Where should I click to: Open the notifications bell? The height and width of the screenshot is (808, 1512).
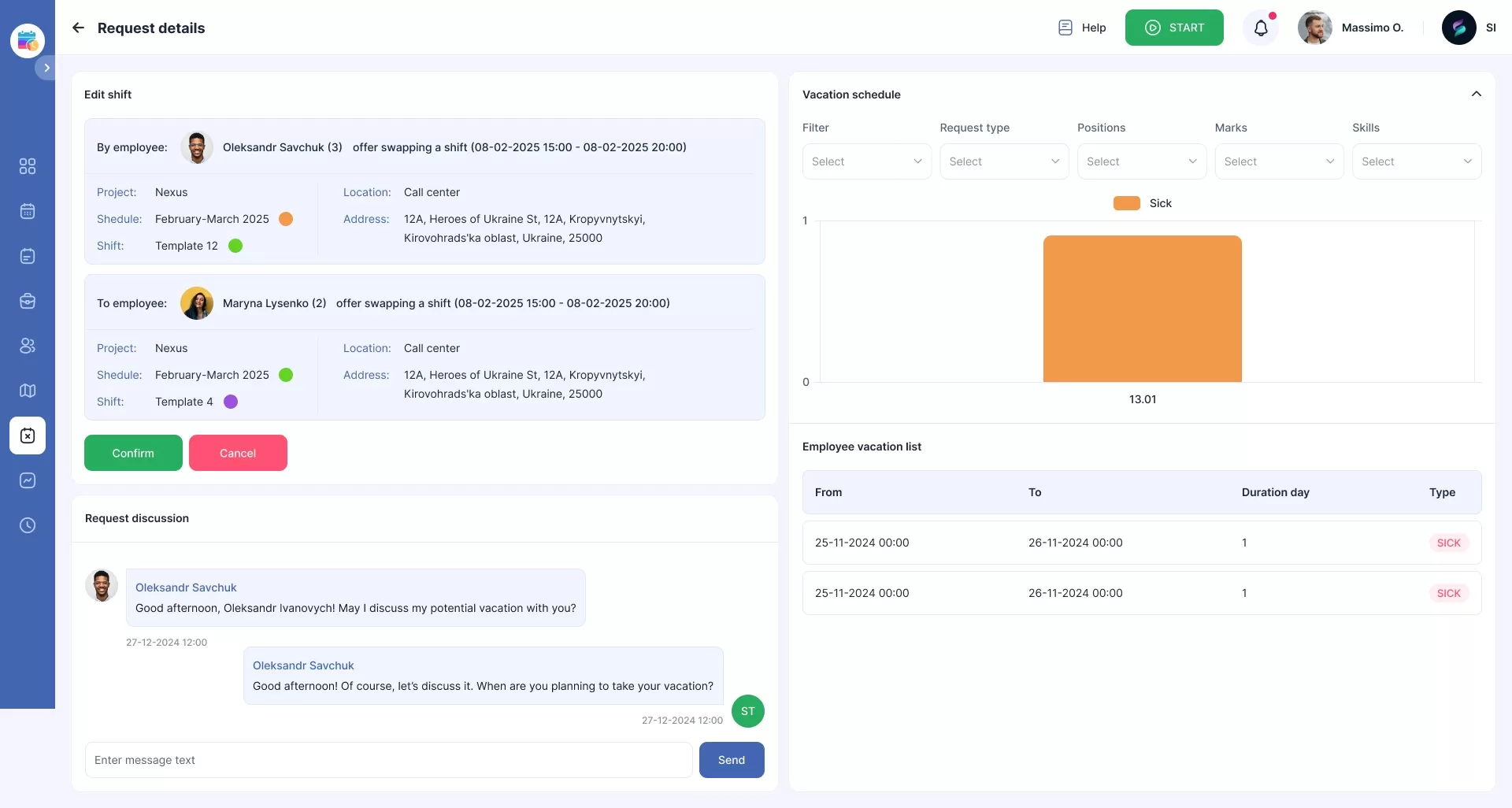click(1261, 28)
